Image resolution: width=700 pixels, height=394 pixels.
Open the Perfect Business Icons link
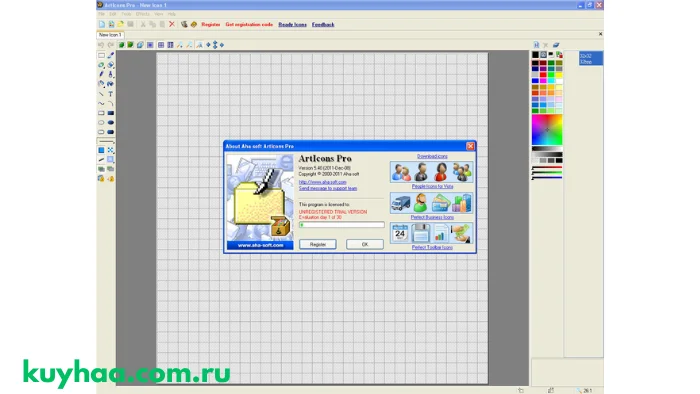(432, 217)
